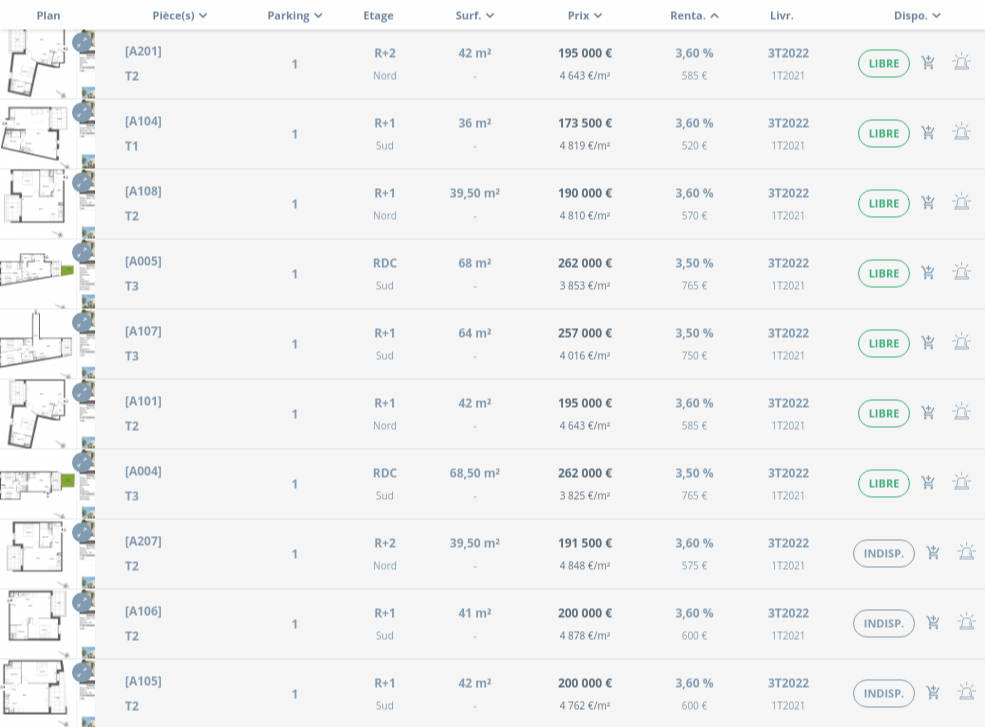The width and height of the screenshot is (985, 727).
Task: Set an alert for lot A105
Action: (x=966, y=692)
